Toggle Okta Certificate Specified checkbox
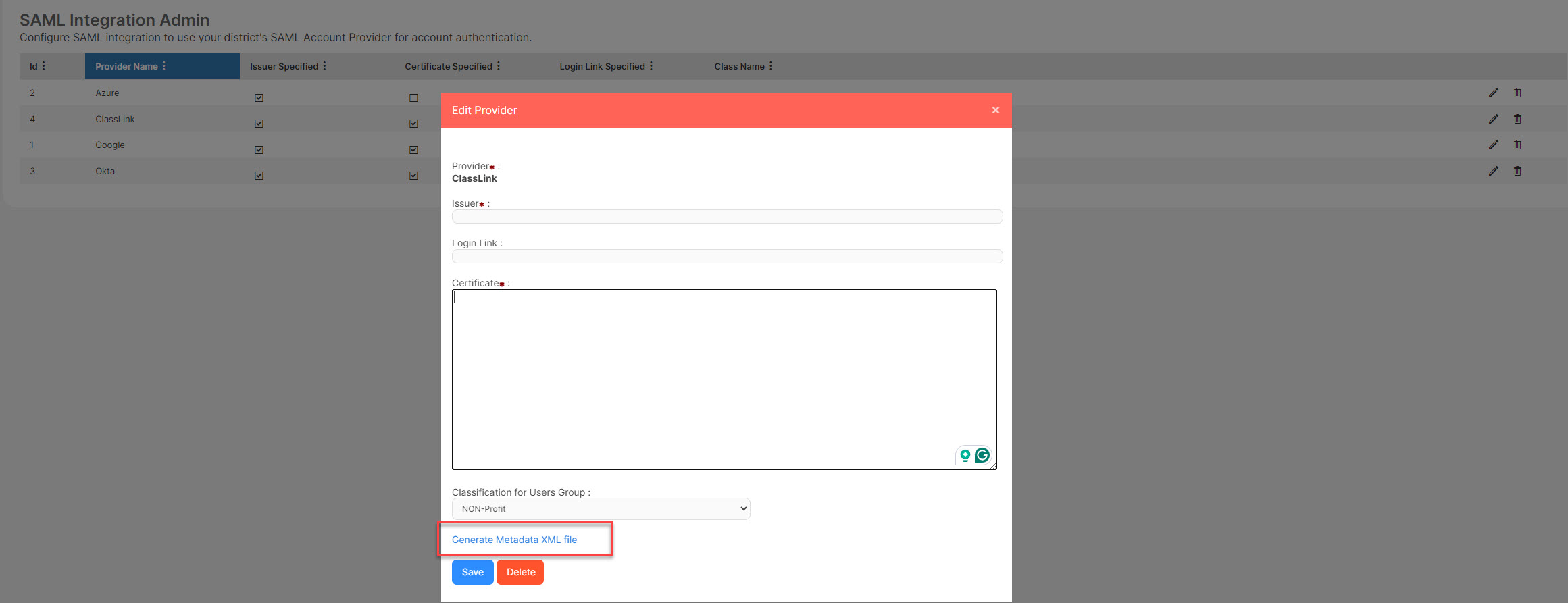This screenshot has width=1568, height=603. pyautogui.click(x=413, y=176)
